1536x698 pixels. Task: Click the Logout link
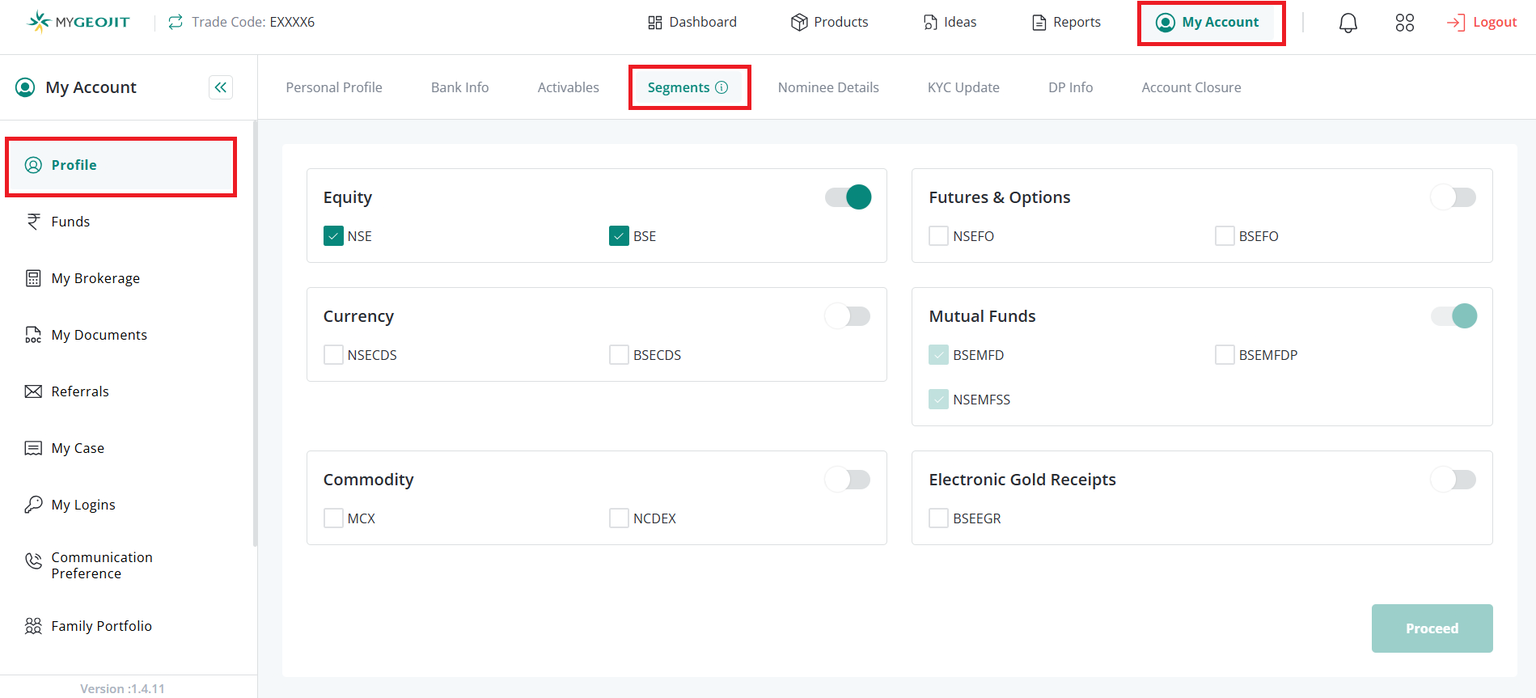[x=1482, y=22]
